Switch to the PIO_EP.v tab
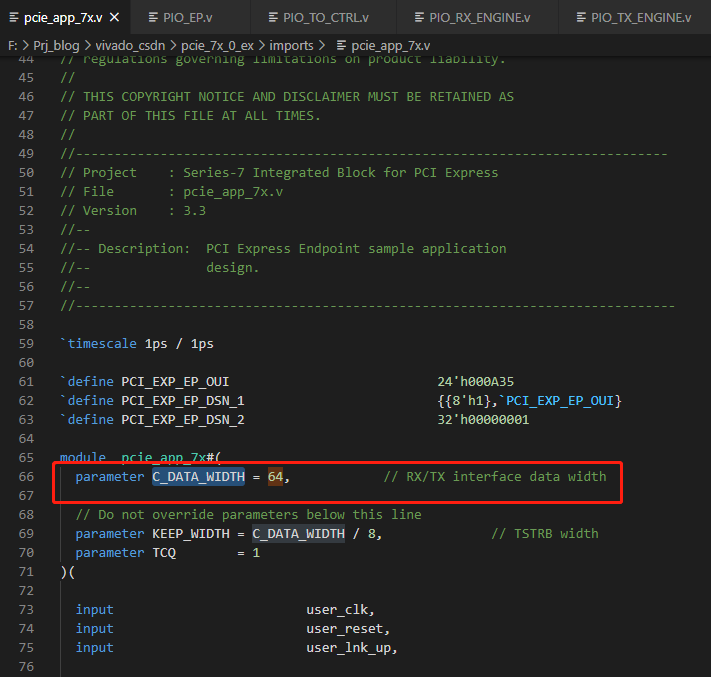711x677 pixels. coord(190,18)
